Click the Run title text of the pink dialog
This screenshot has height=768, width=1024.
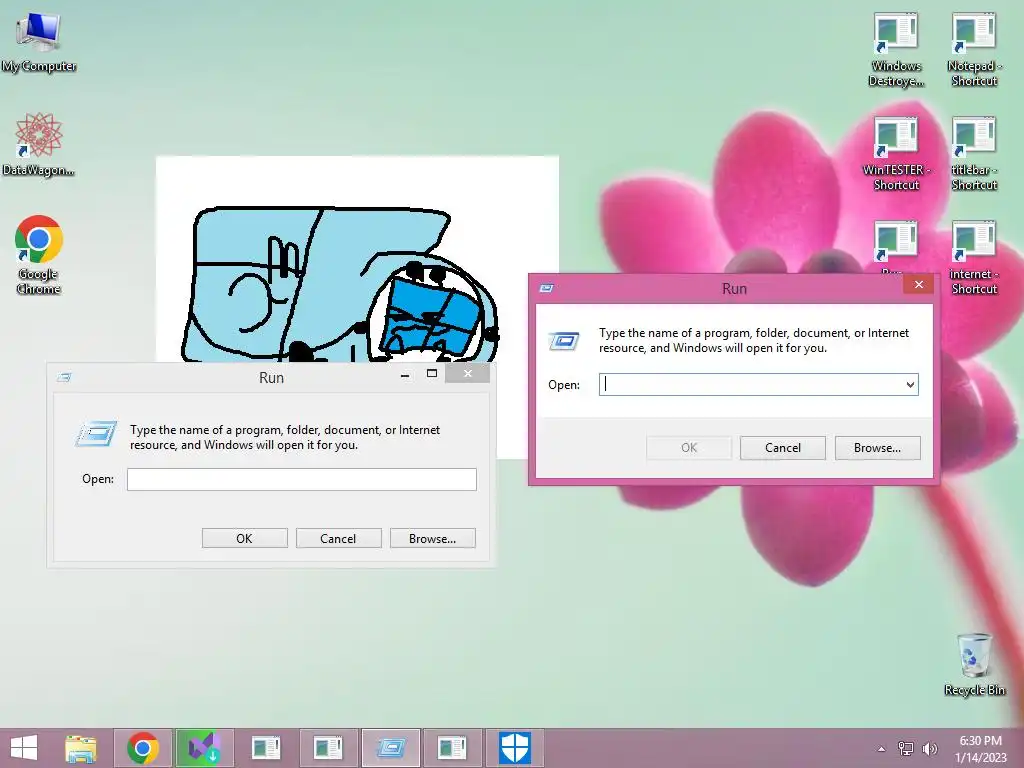[734, 289]
